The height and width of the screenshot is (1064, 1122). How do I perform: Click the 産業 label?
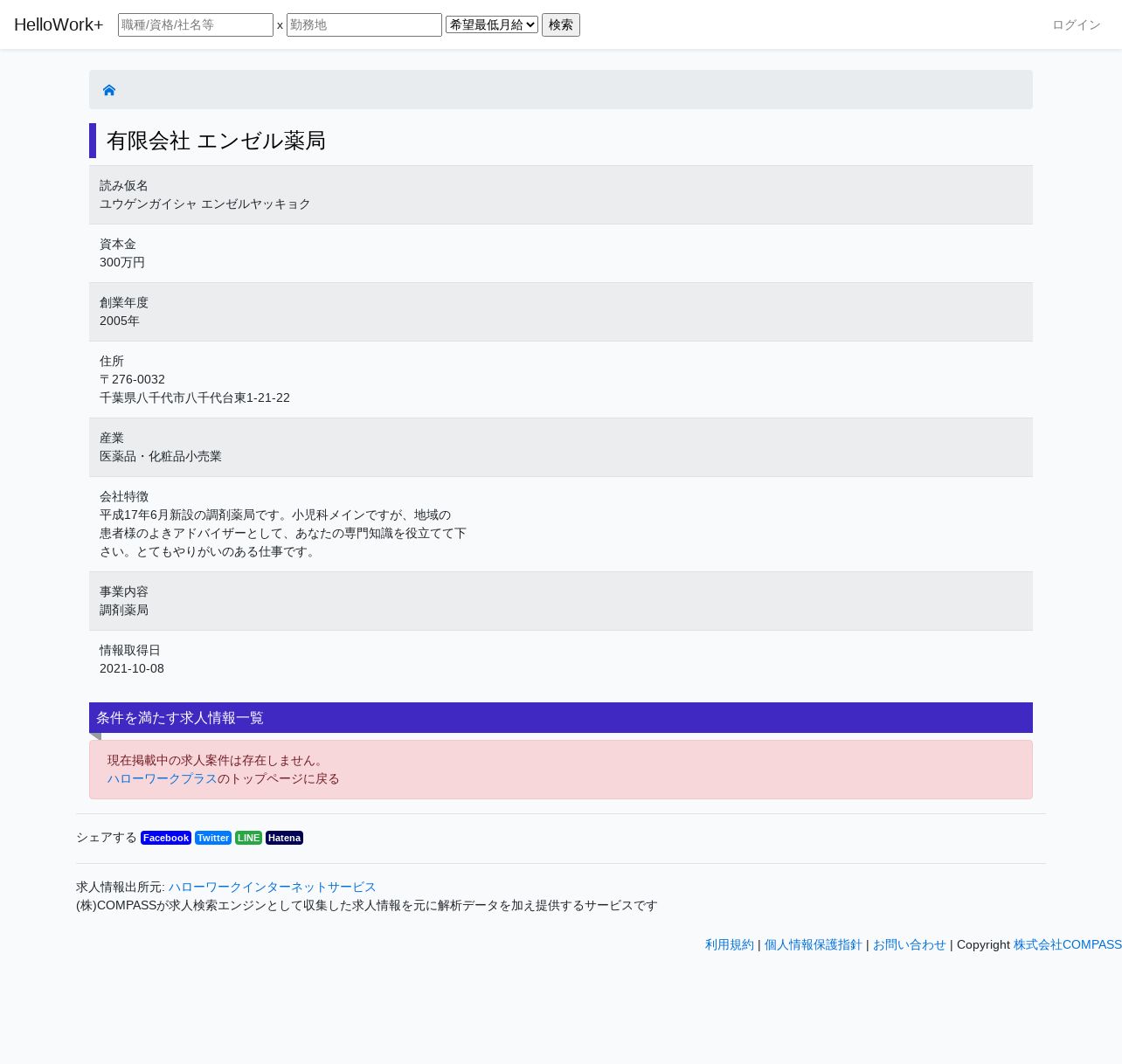tap(112, 438)
